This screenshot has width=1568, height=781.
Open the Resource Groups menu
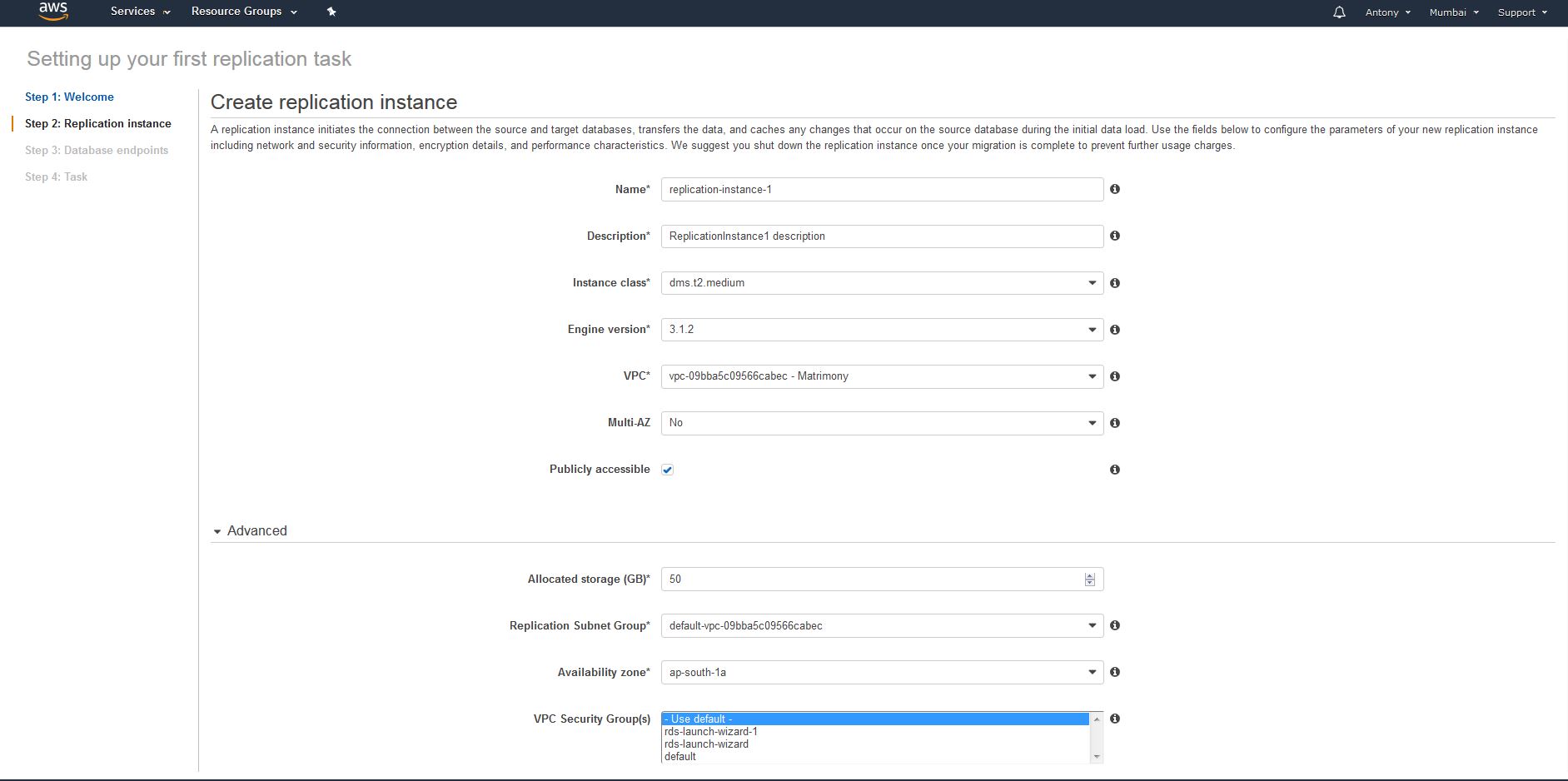click(243, 12)
